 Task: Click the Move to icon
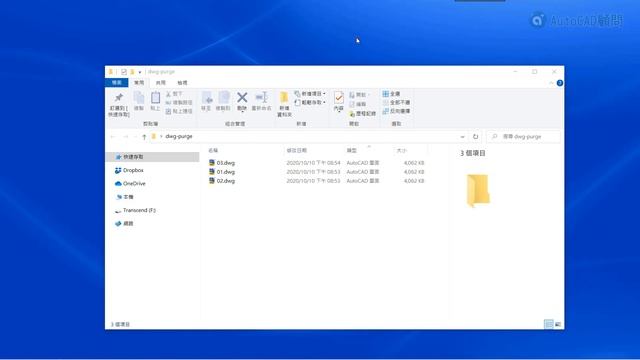(207, 98)
